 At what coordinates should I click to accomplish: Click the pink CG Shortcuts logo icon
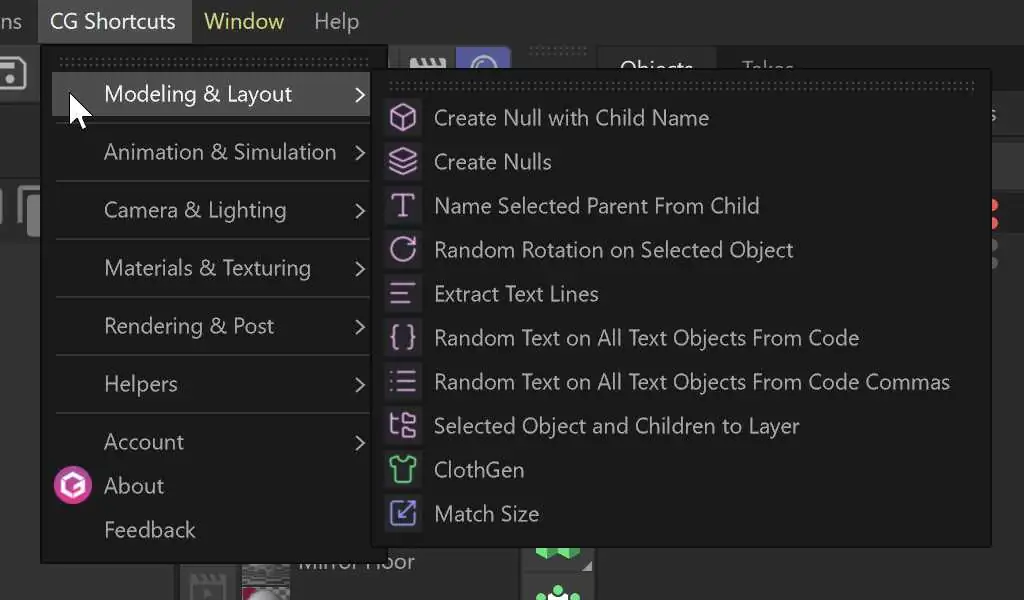tap(72, 485)
